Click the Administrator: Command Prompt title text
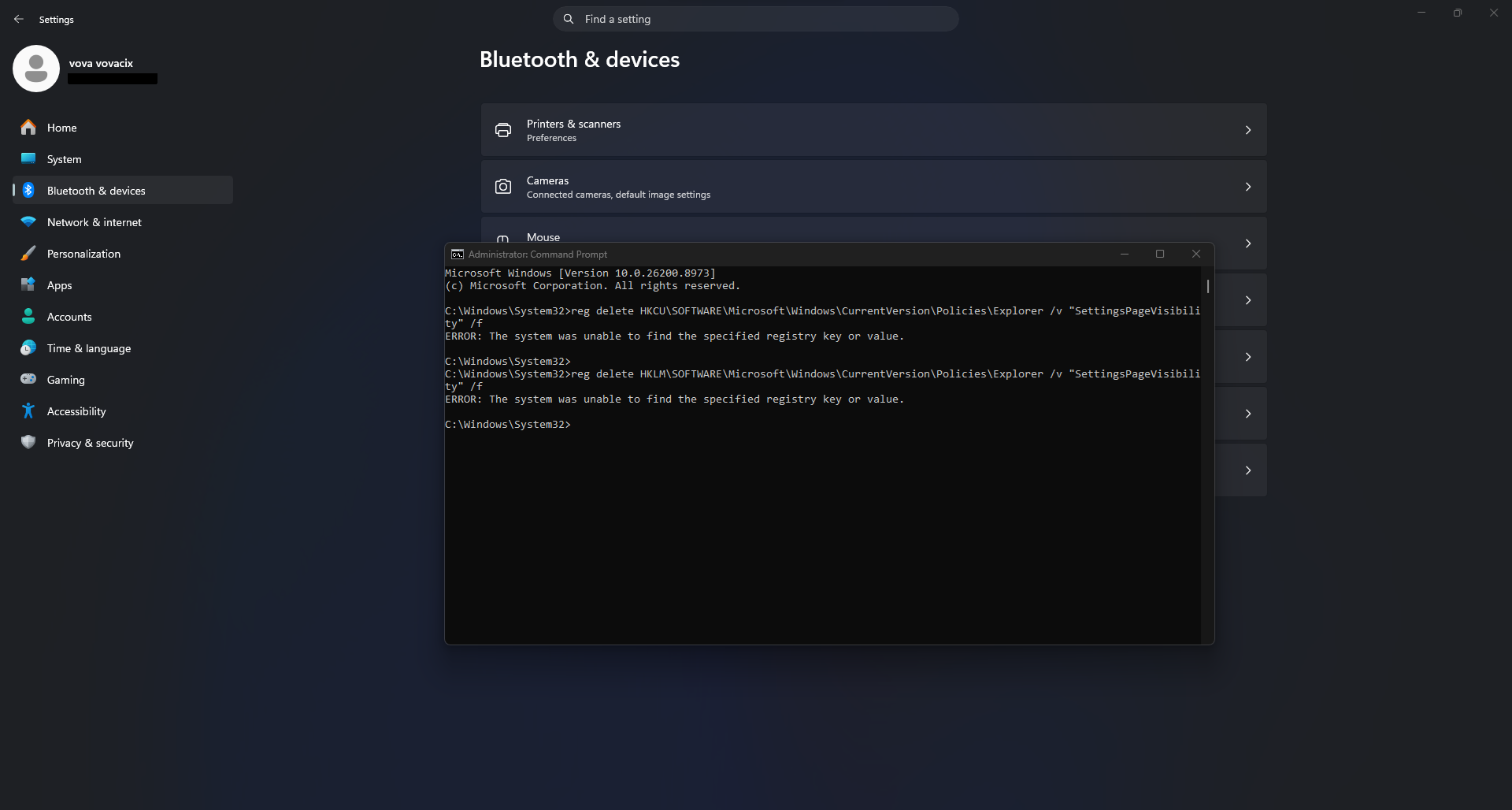 [x=538, y=255]
